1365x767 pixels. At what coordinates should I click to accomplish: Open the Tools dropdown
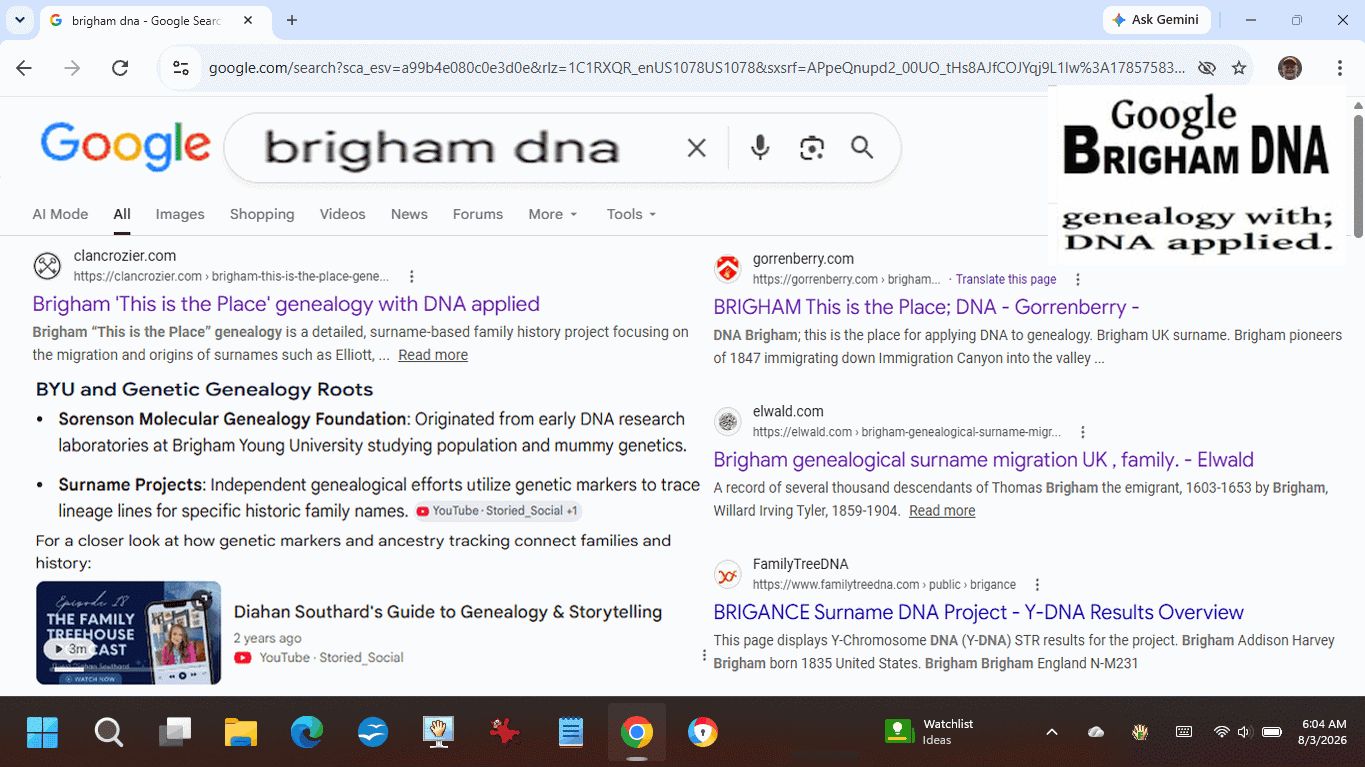coord(631,214)
